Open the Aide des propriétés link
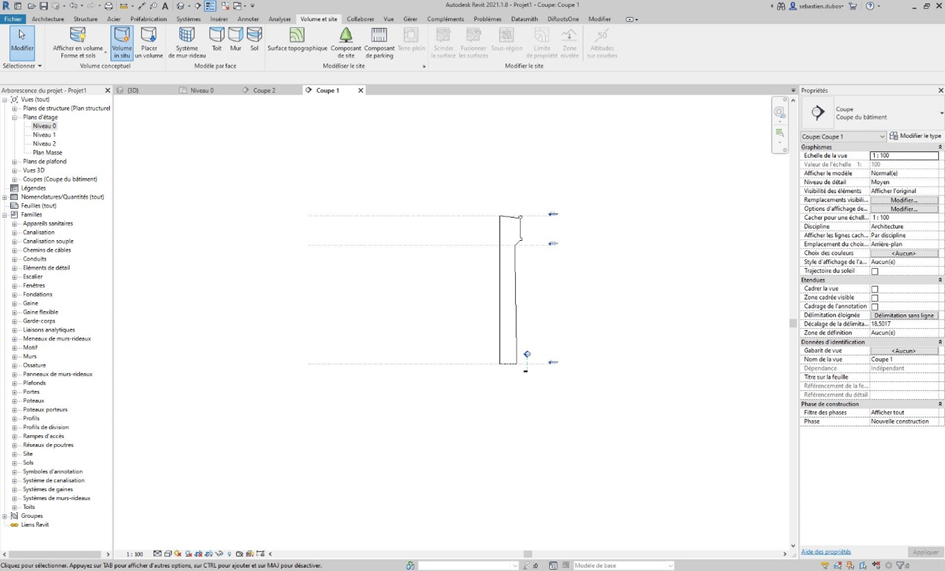Viewport: 945px width, 571px height. coord(826,552)
